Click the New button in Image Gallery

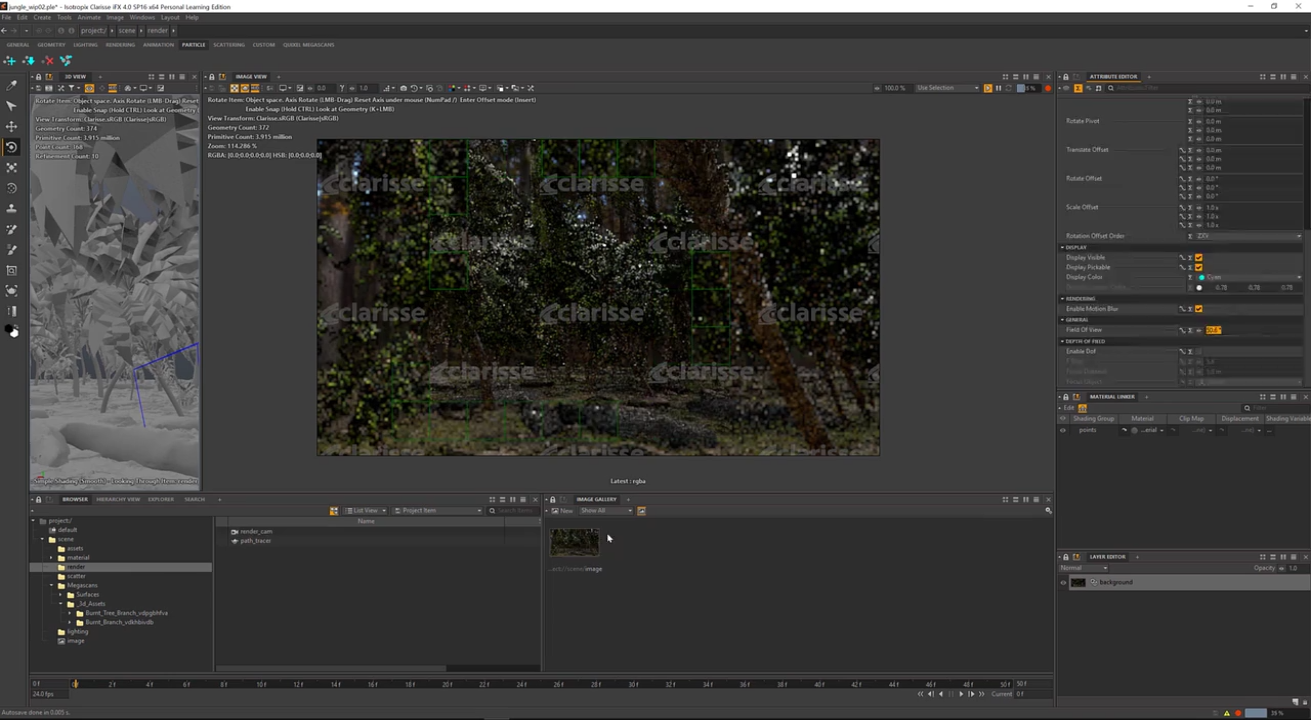click(563, 511)
